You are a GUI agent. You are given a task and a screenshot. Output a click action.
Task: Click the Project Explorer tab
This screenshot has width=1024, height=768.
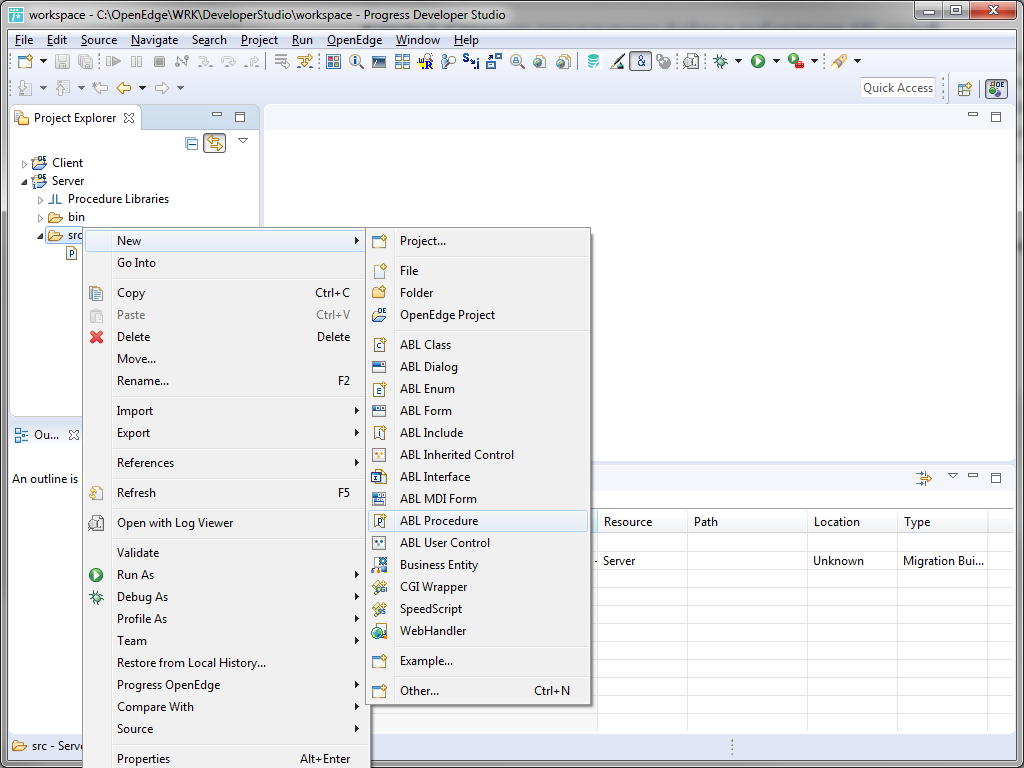click(74, 118)
